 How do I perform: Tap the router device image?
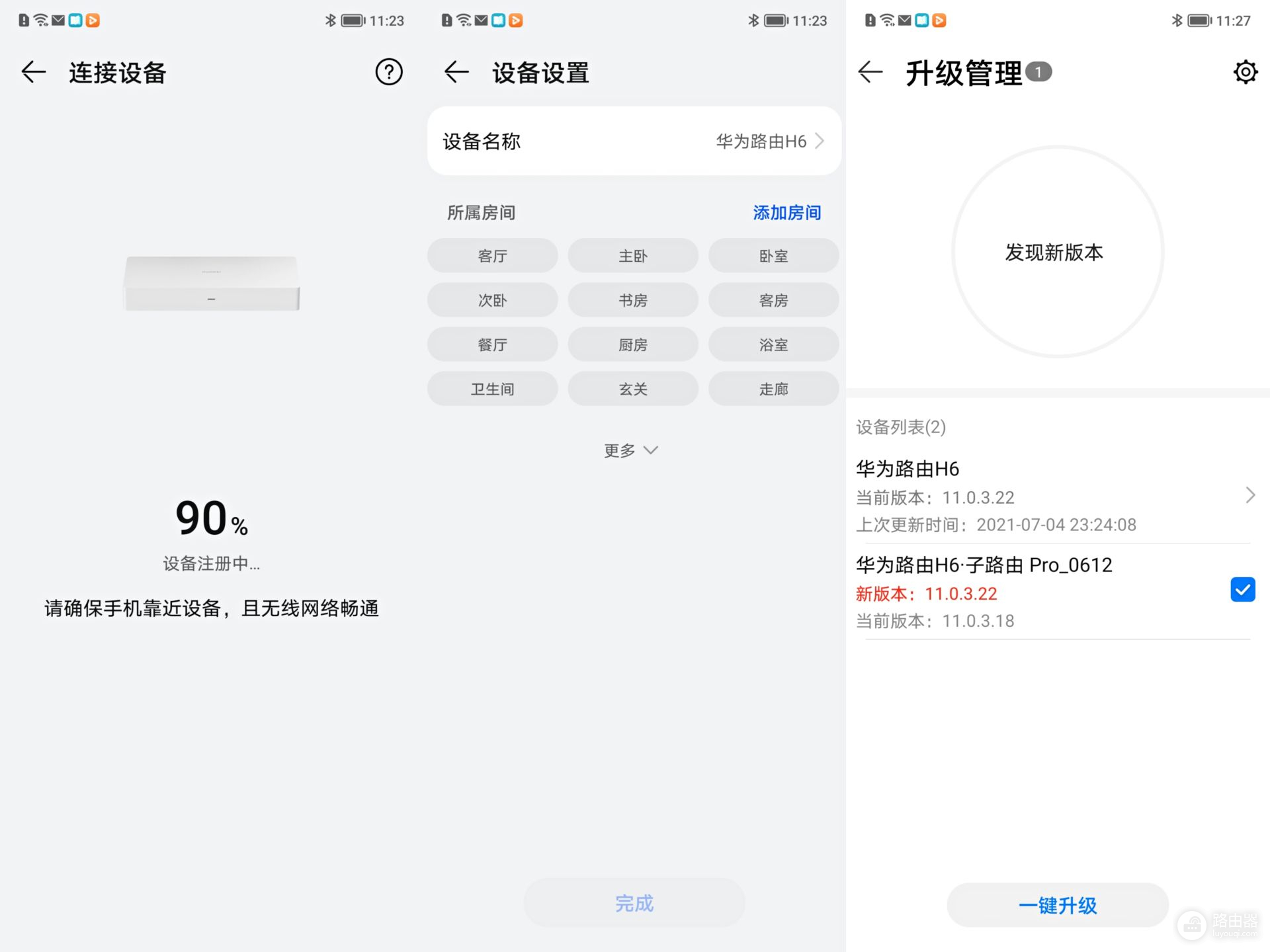(x=212, y=283)
